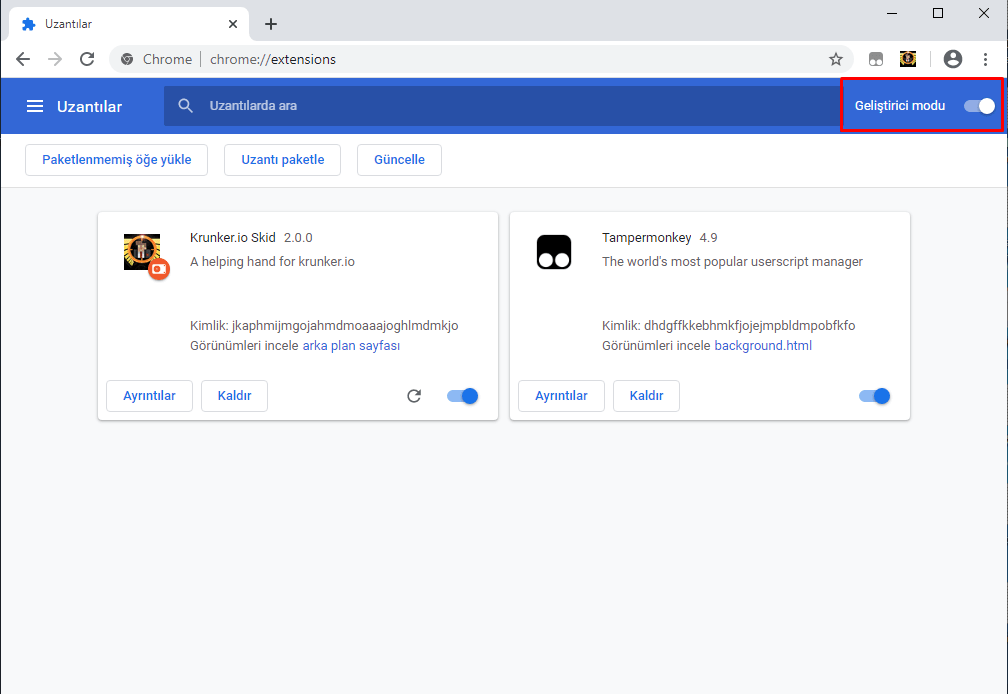The image size is (1008, 694).
Task: Click the Krunker.io Skid Kimlik ID text
Action: [324, 326]
